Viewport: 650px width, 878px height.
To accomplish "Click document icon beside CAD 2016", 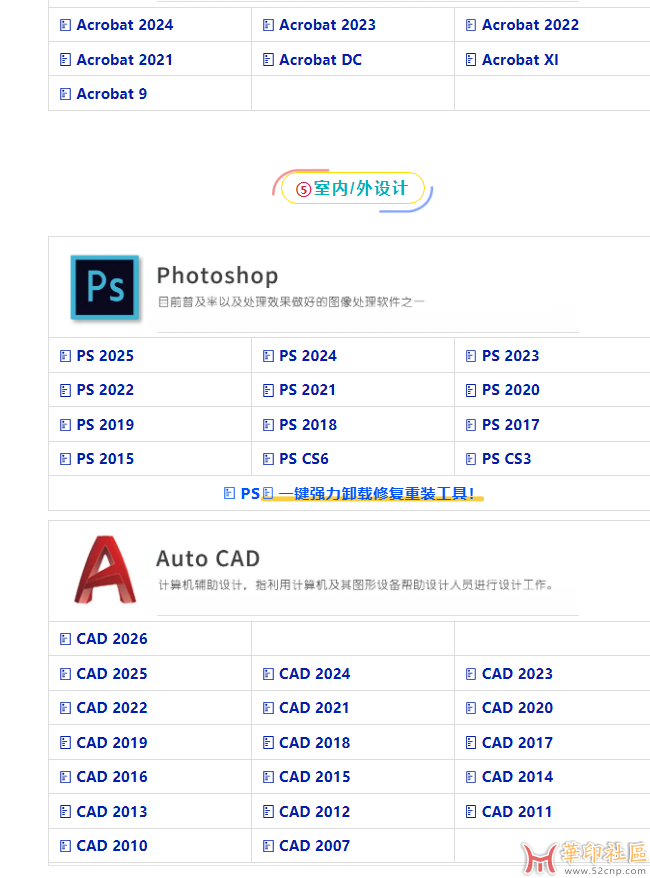I will [66, 776].
